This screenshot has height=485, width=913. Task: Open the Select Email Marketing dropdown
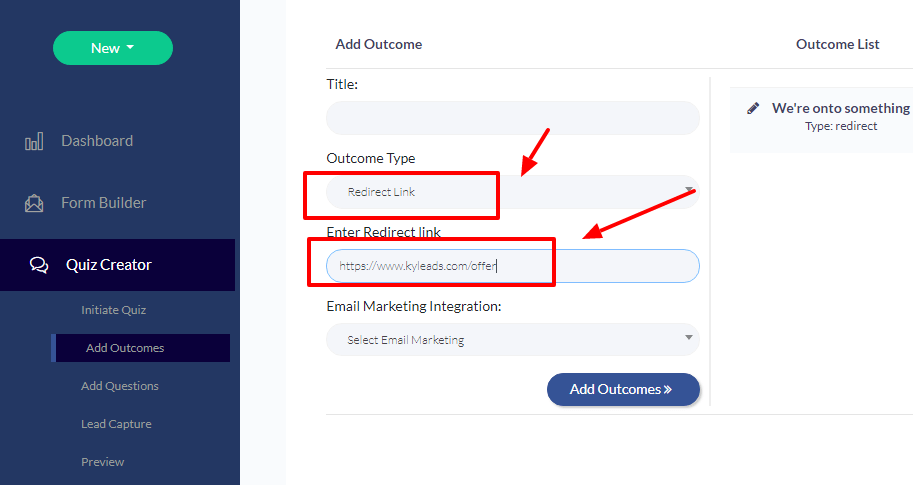point(512,340)
